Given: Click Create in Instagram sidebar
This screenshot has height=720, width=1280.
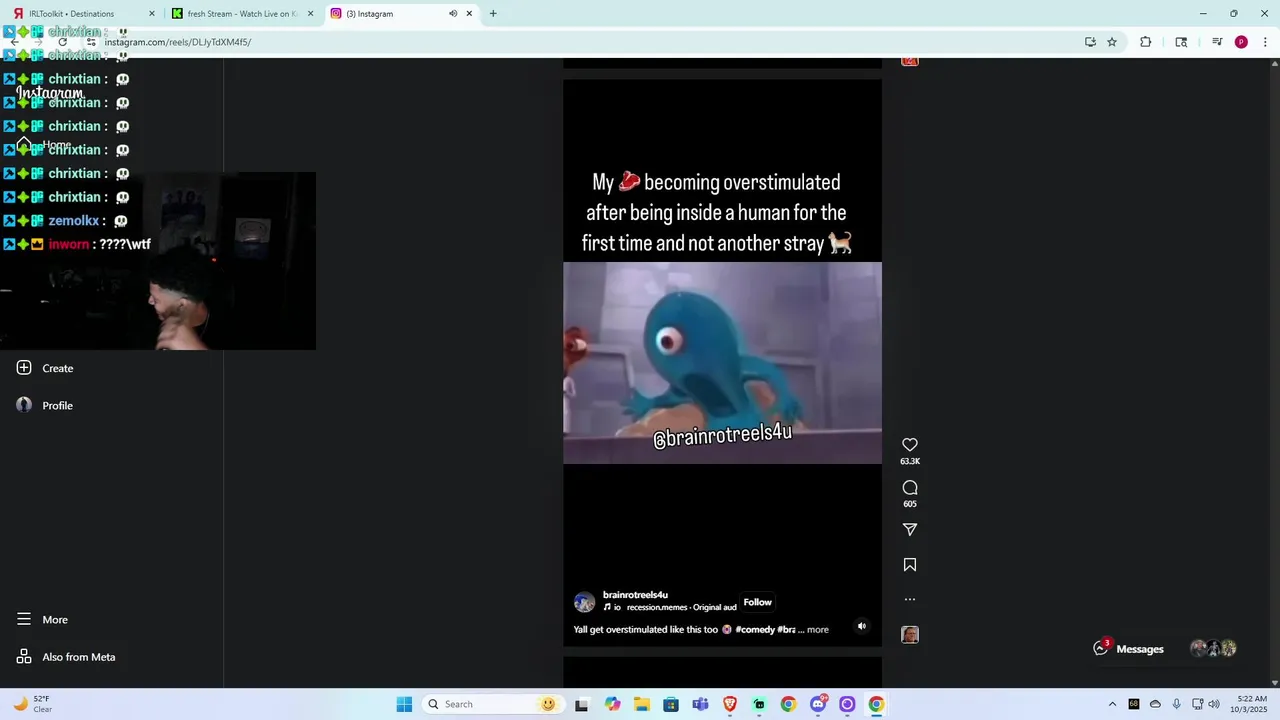Looking at the screenshot, I should click(x=58, y=368).
